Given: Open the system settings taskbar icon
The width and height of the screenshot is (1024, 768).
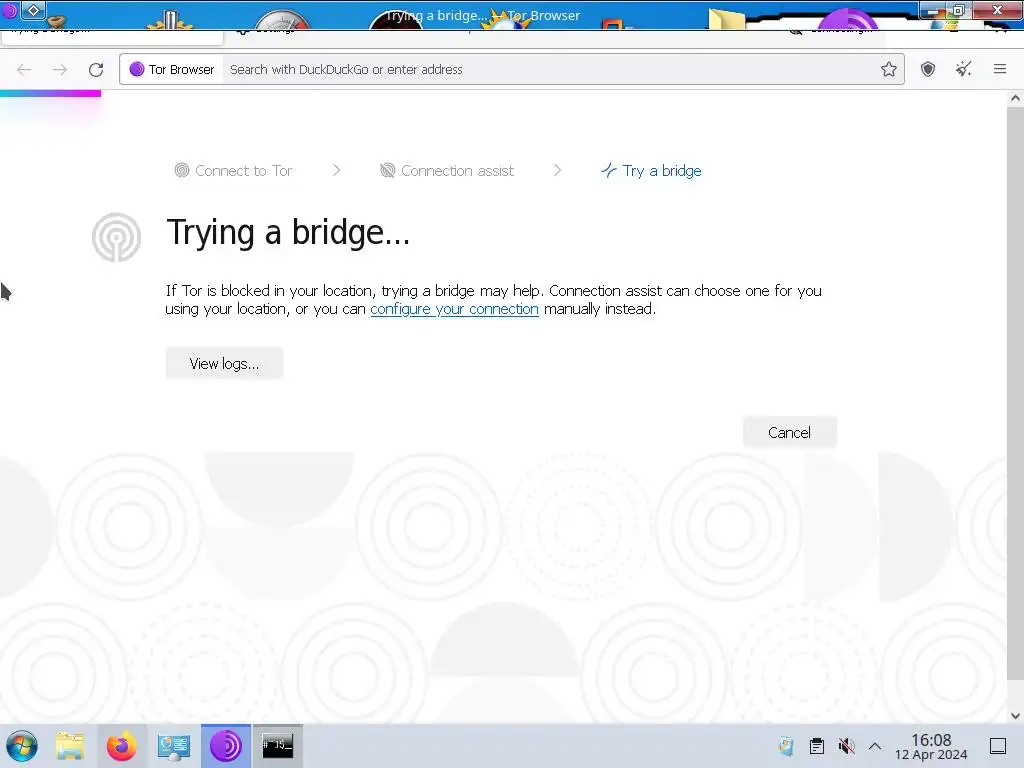Looking at the screenshot, I should pos(174,746).
